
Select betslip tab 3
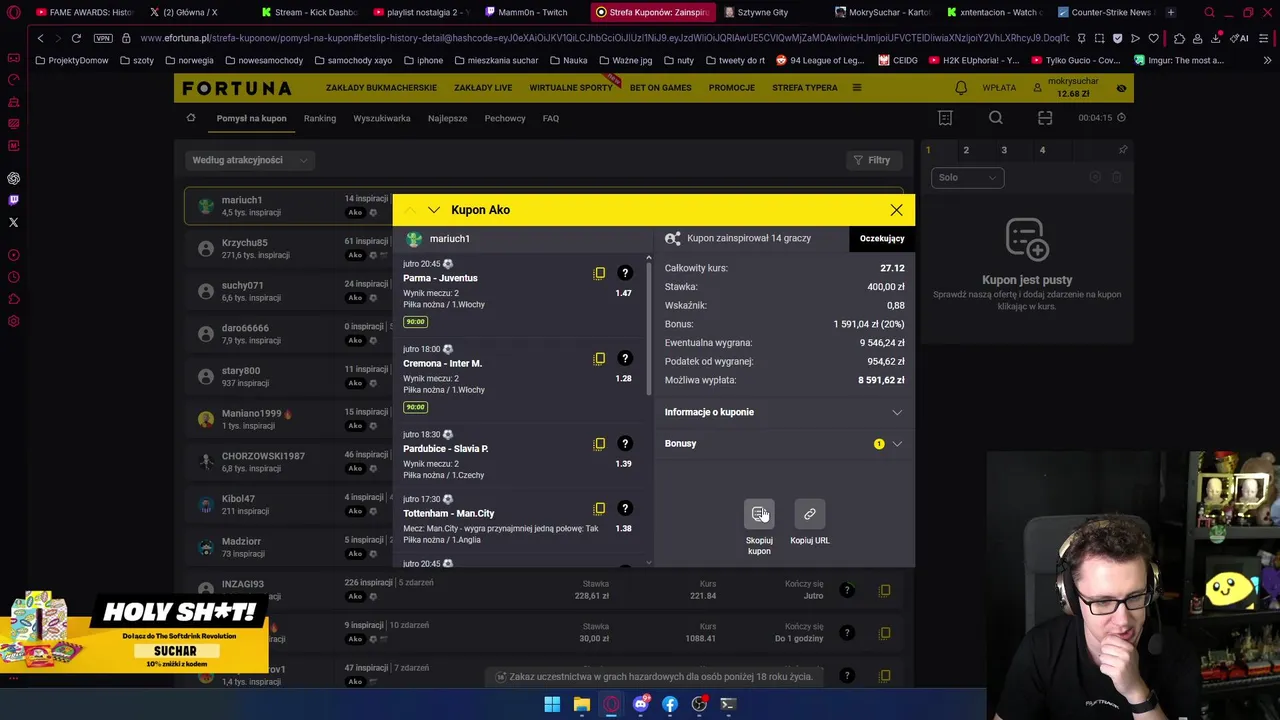1004,150
